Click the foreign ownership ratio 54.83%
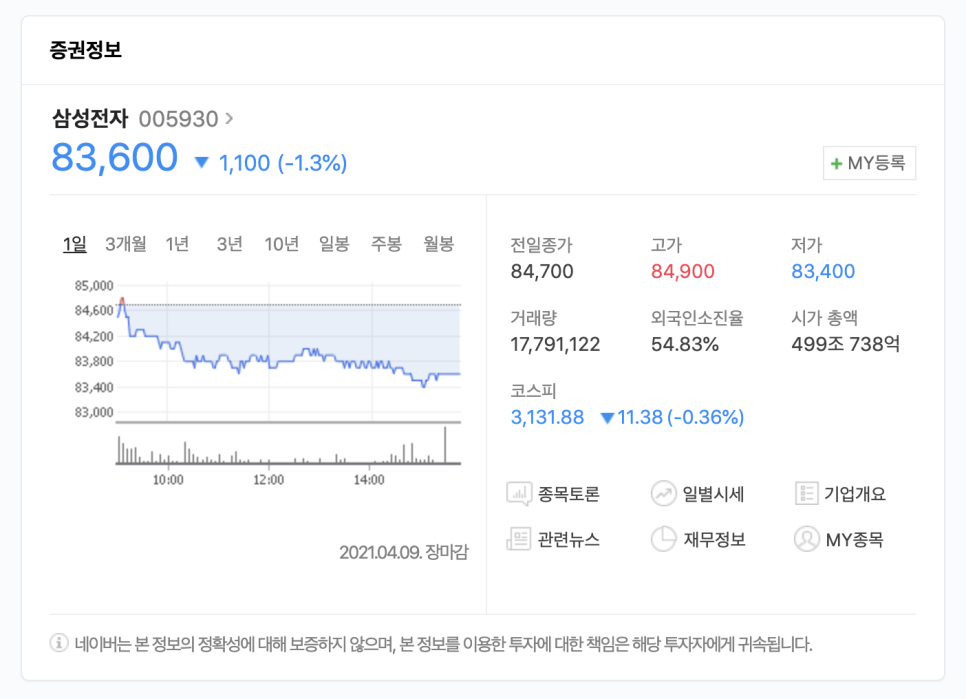Screen dimensions: 966x699 tap(685, 344)
